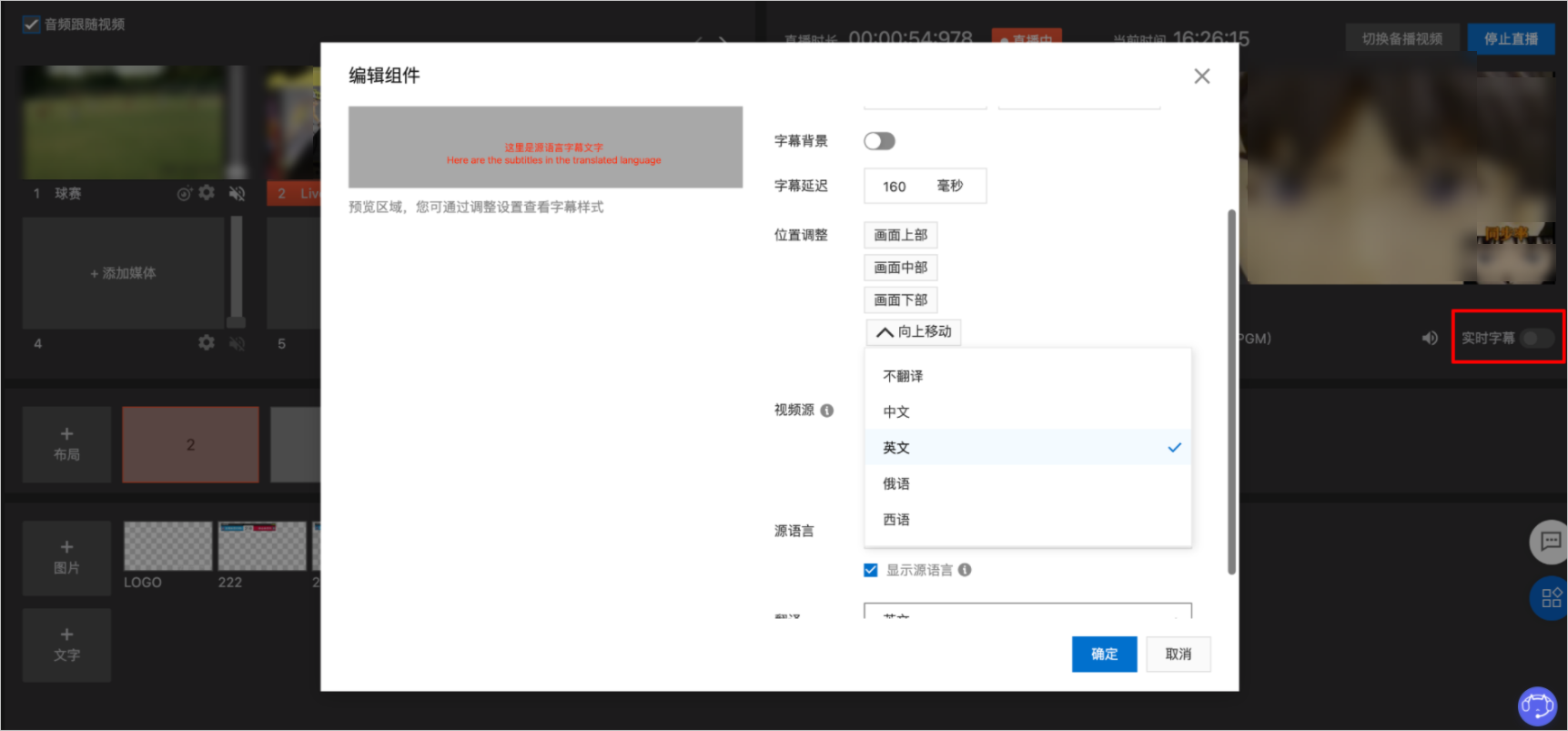Click 添加媒体 in slot 4
Image resolution: width=1568 pixels, height=731 pixels.
pyautogui.click(x=123, y=272)
